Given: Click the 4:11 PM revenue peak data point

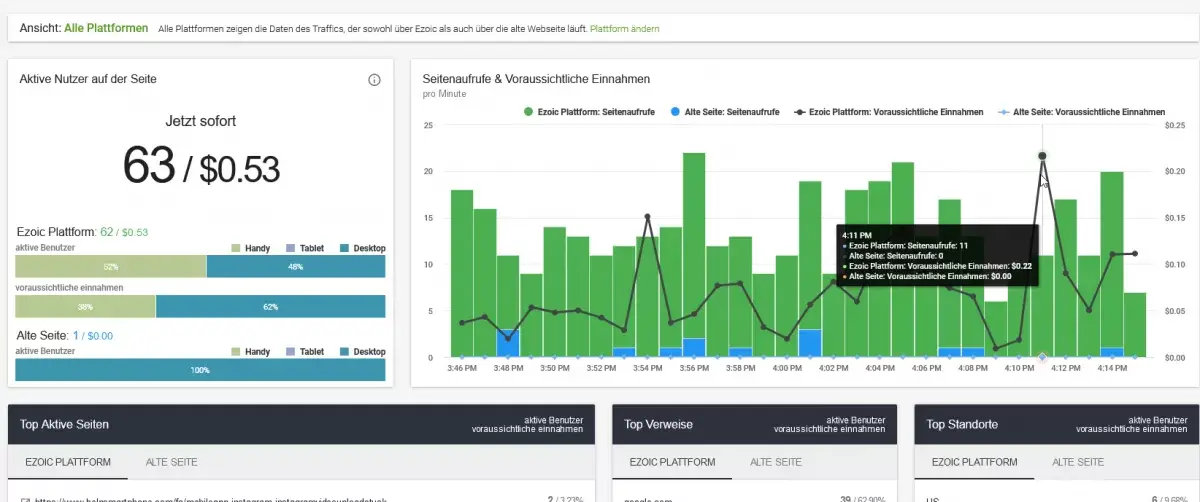Looking at the screenshot, I should coord(1042,156).
